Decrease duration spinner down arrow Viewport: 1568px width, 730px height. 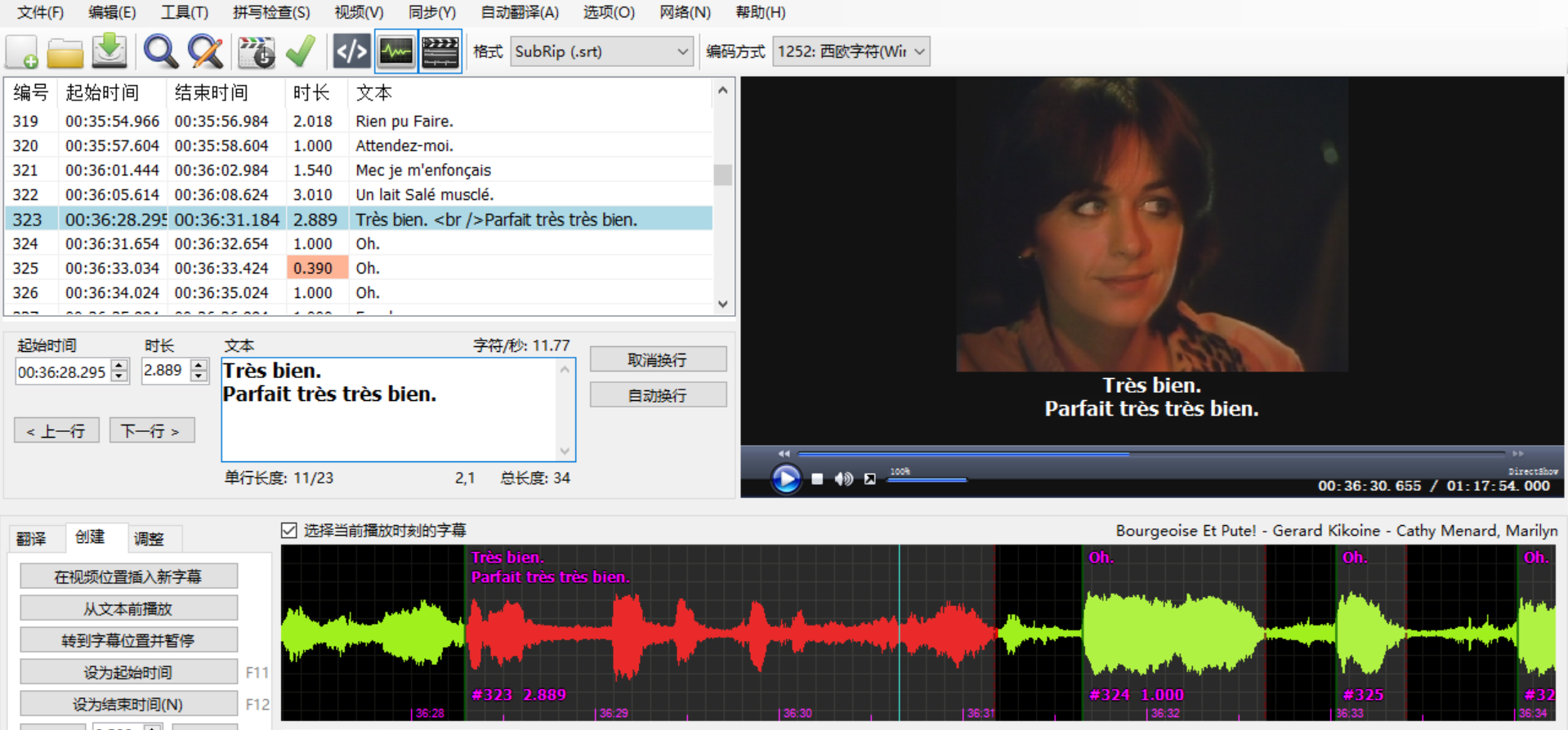199,376
